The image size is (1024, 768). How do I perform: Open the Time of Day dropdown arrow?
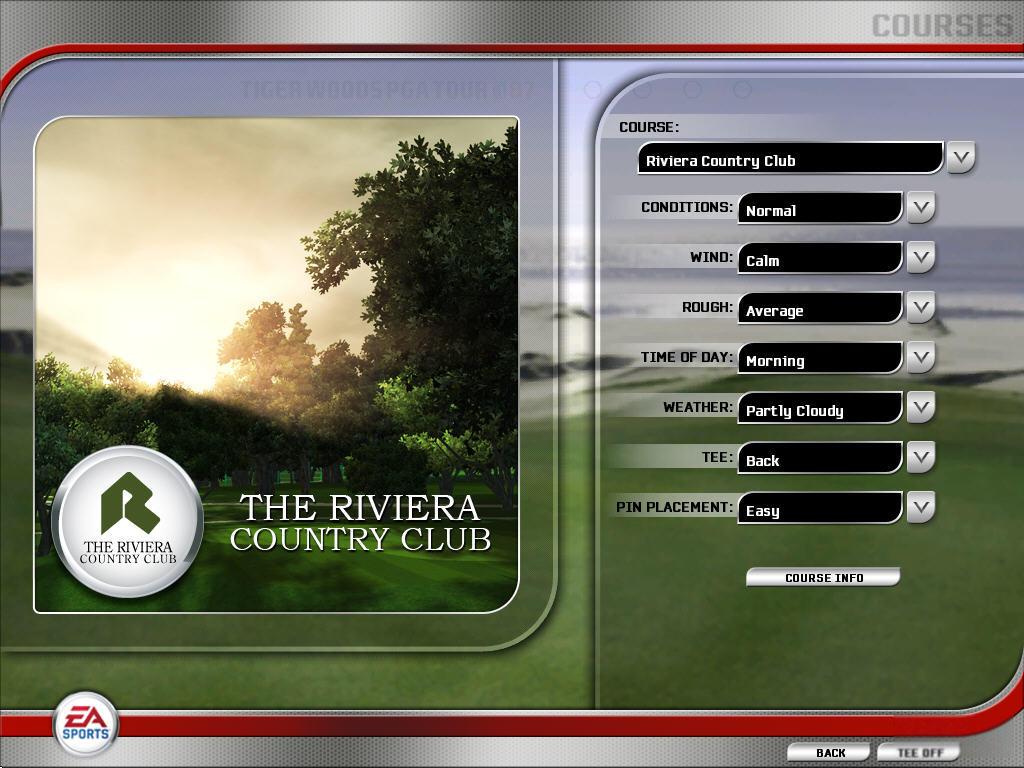click(x=921, y=358)
